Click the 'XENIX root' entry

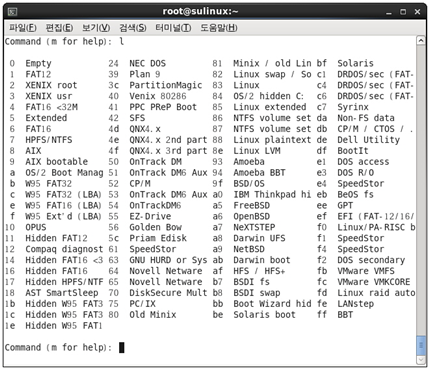(x=51, y=85)
